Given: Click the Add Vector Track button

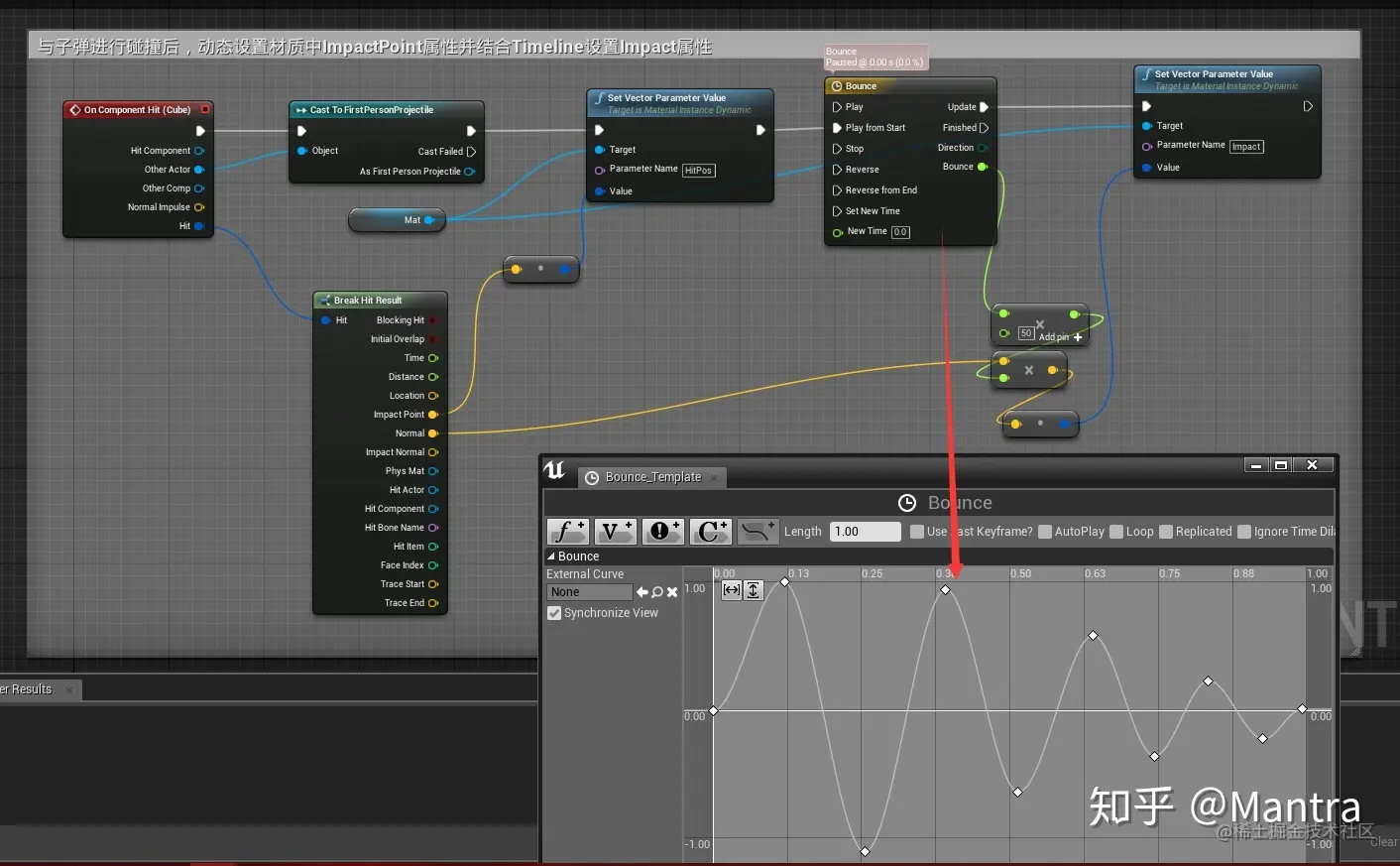Looking at the screenshot, I should (615, 532).
